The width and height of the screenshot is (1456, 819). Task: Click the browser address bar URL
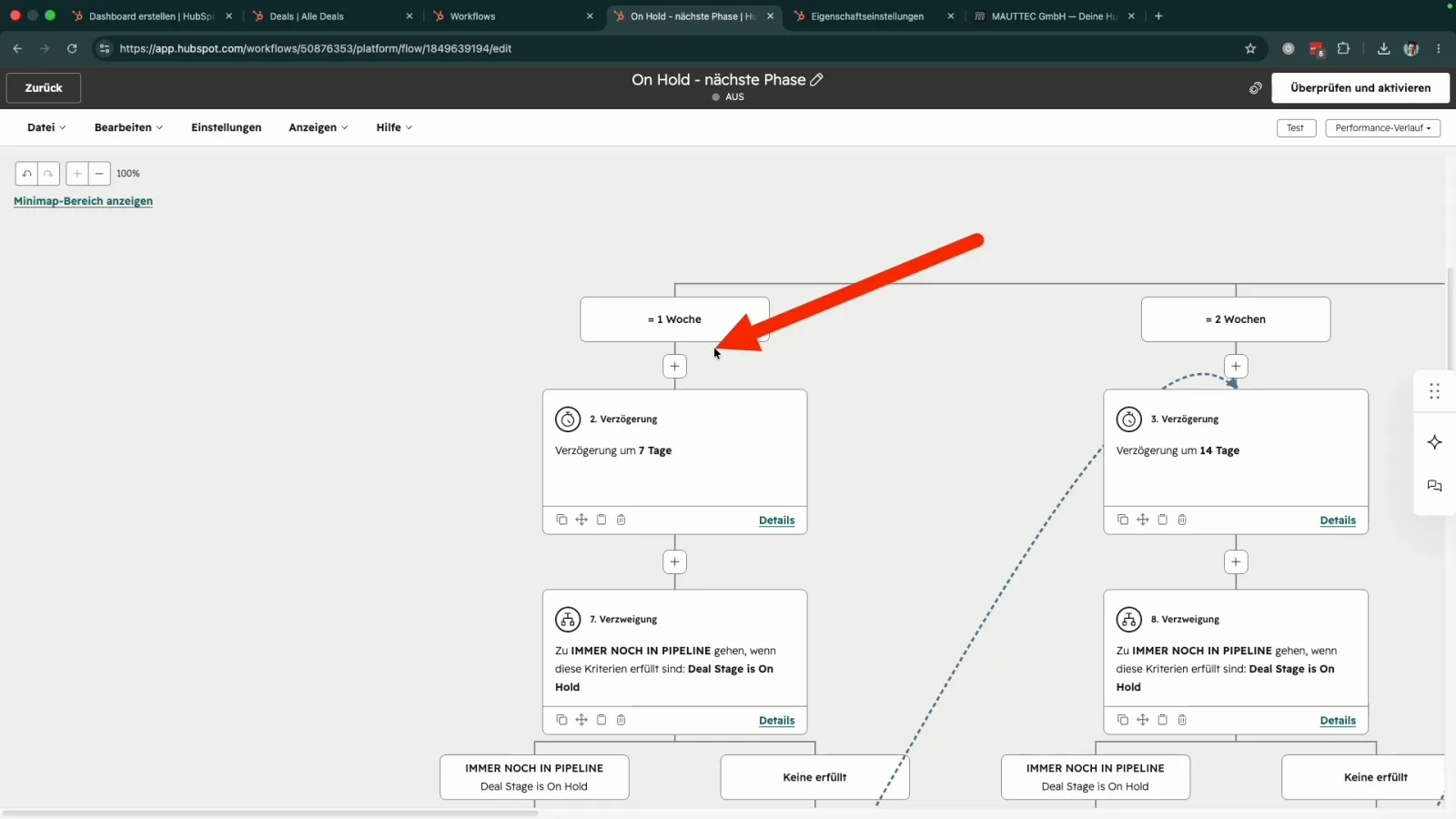coord(316,48)
